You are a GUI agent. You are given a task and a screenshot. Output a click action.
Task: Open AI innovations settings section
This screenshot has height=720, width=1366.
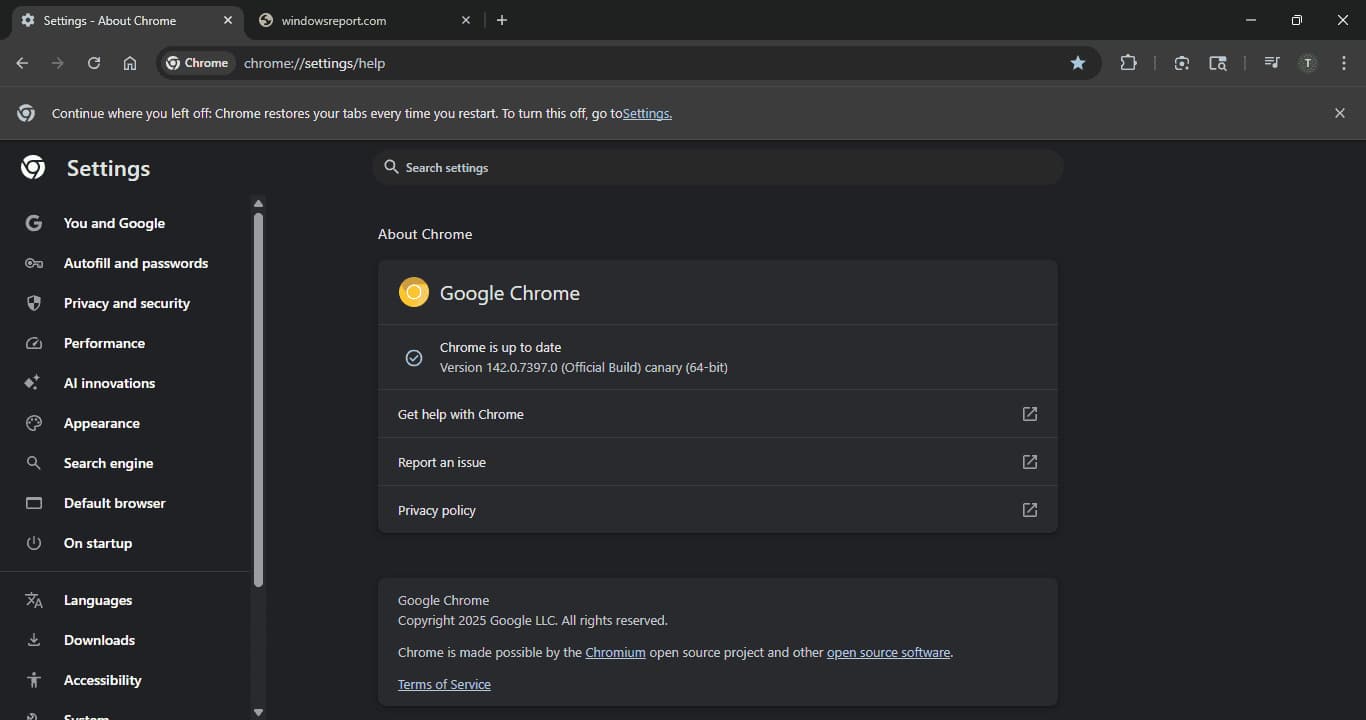(109, 383)
